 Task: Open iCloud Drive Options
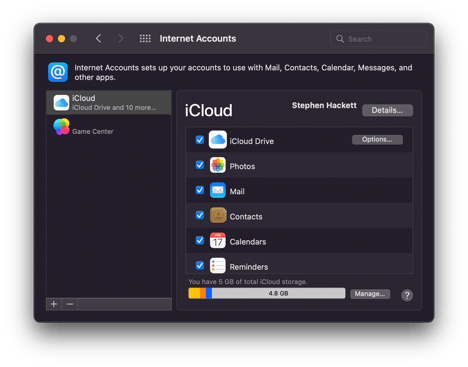point(377,140)
